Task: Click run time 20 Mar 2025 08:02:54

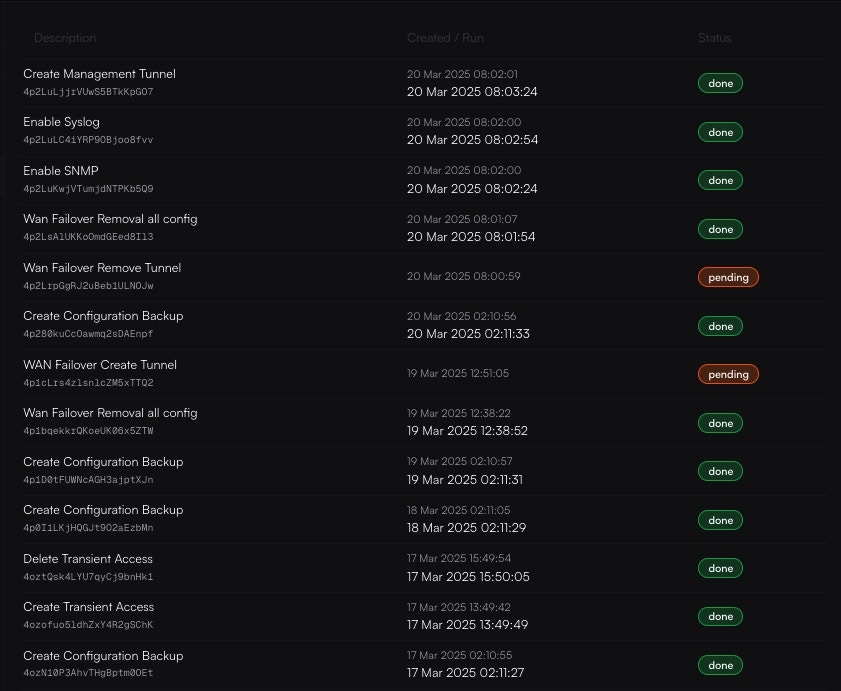Action: 472,139
